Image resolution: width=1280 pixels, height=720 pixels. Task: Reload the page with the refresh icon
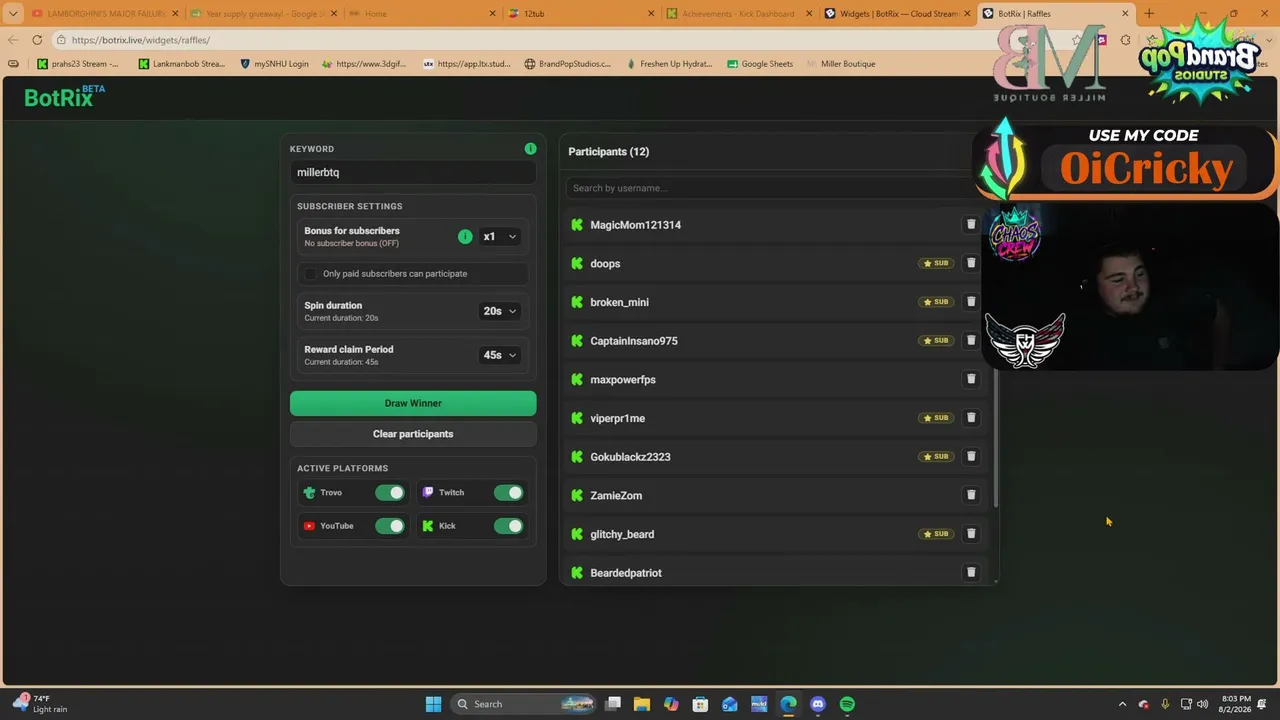[x=37, y=40]
